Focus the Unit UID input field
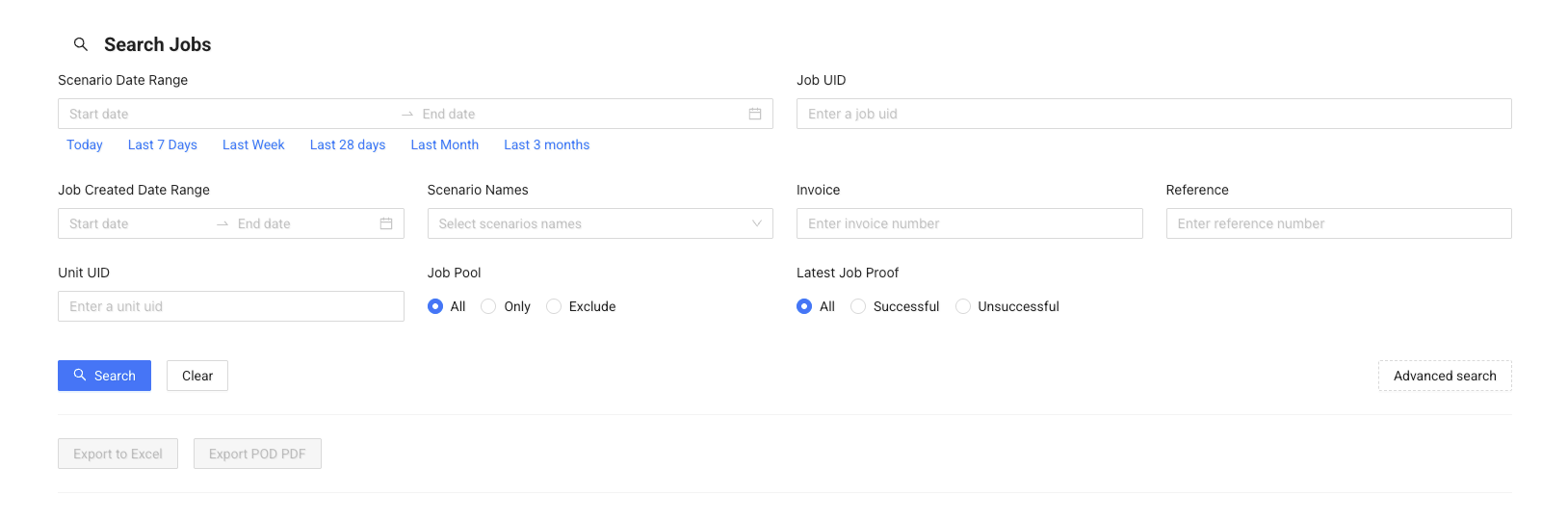Screen dimensions: 1568x521 pyautogui.click(x=231, y=306)
